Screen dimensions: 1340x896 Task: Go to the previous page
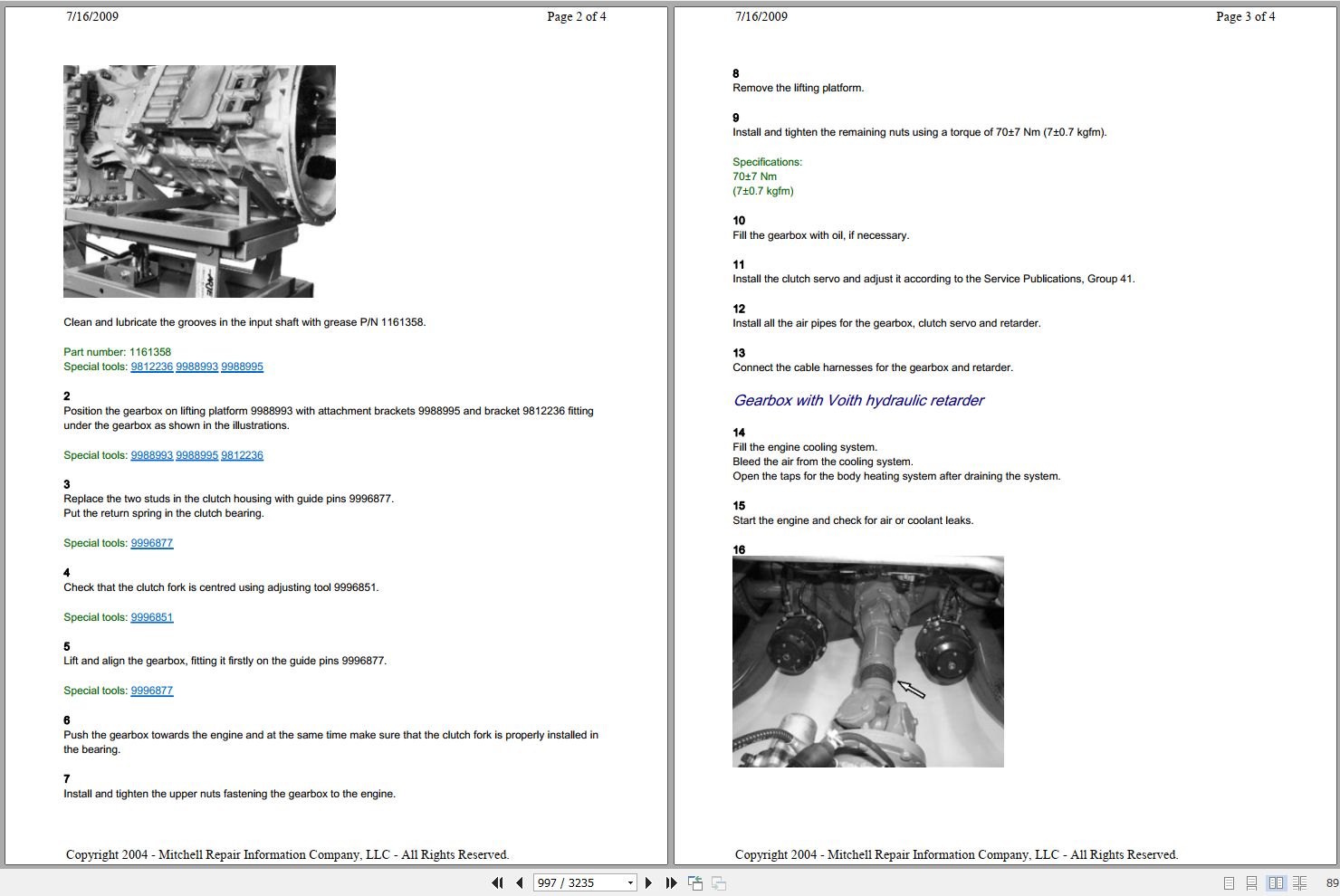click(x=520, y=882)
